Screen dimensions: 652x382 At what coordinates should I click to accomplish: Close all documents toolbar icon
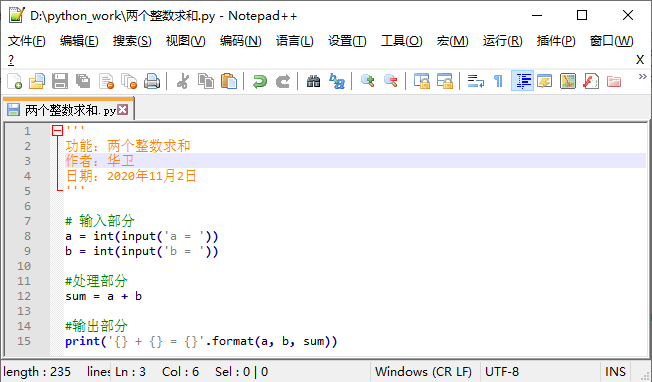tap(129, 81)
